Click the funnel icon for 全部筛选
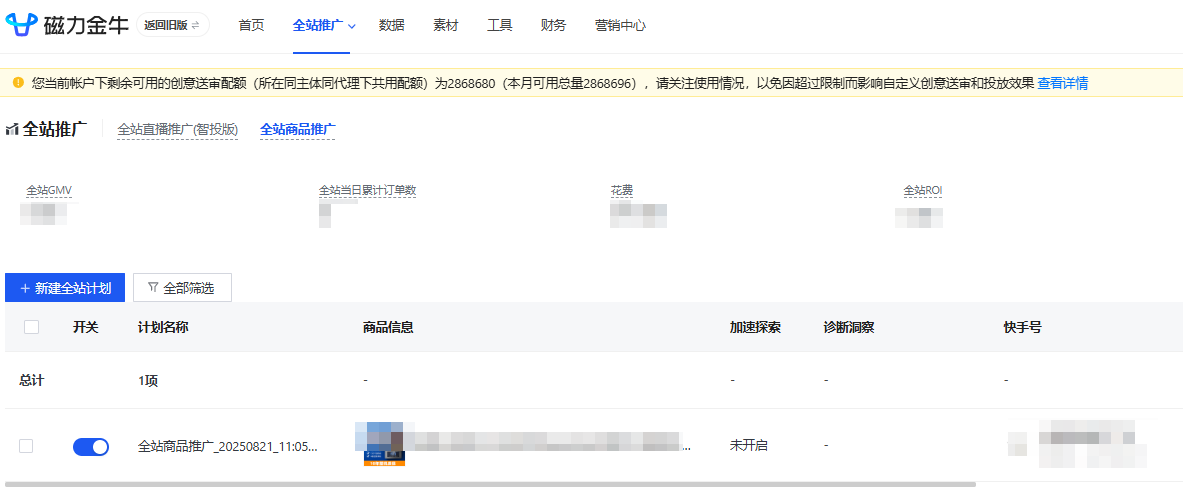 [153, 288]
